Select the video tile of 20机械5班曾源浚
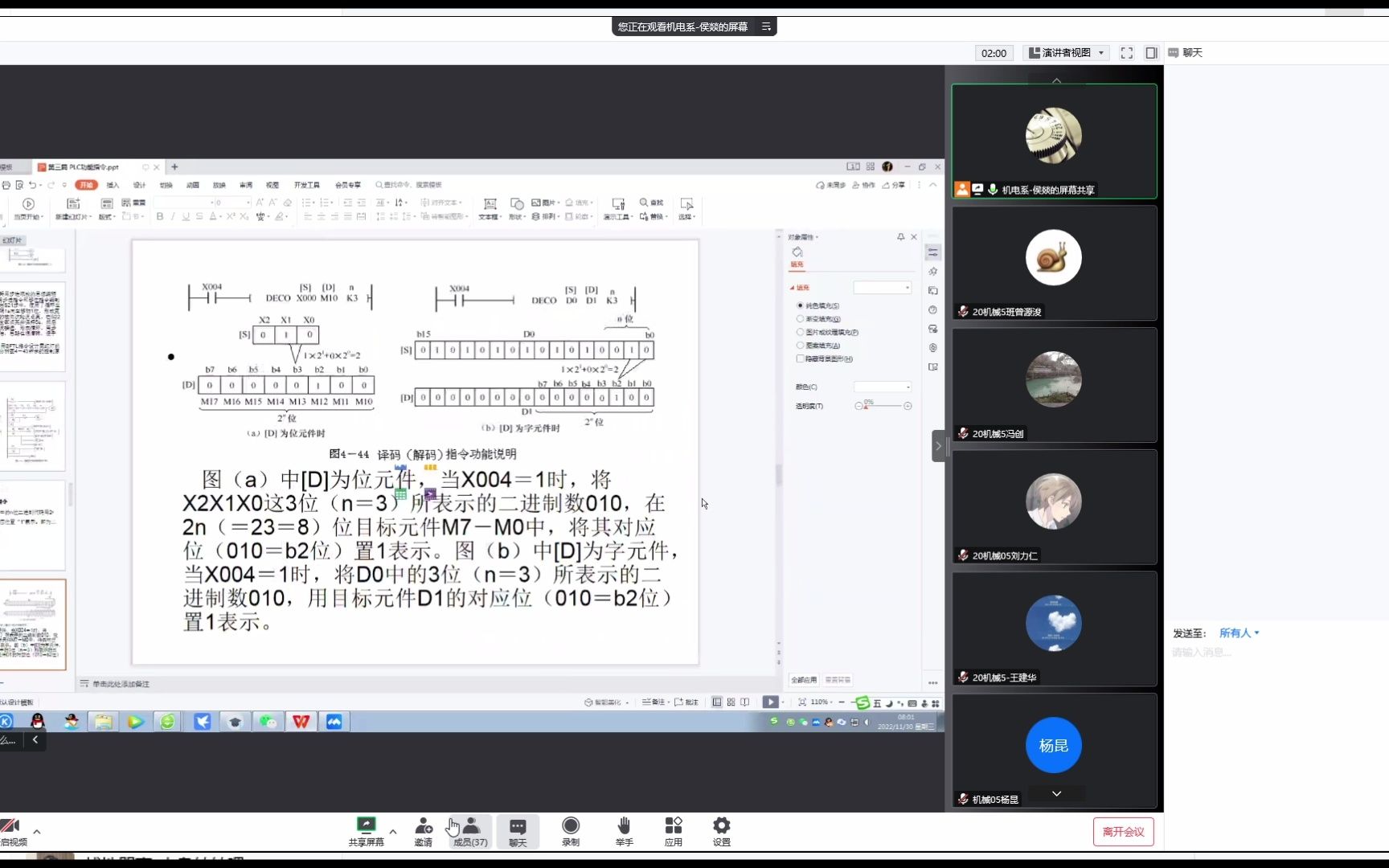1389x868 pixels. click(1054, 263)
